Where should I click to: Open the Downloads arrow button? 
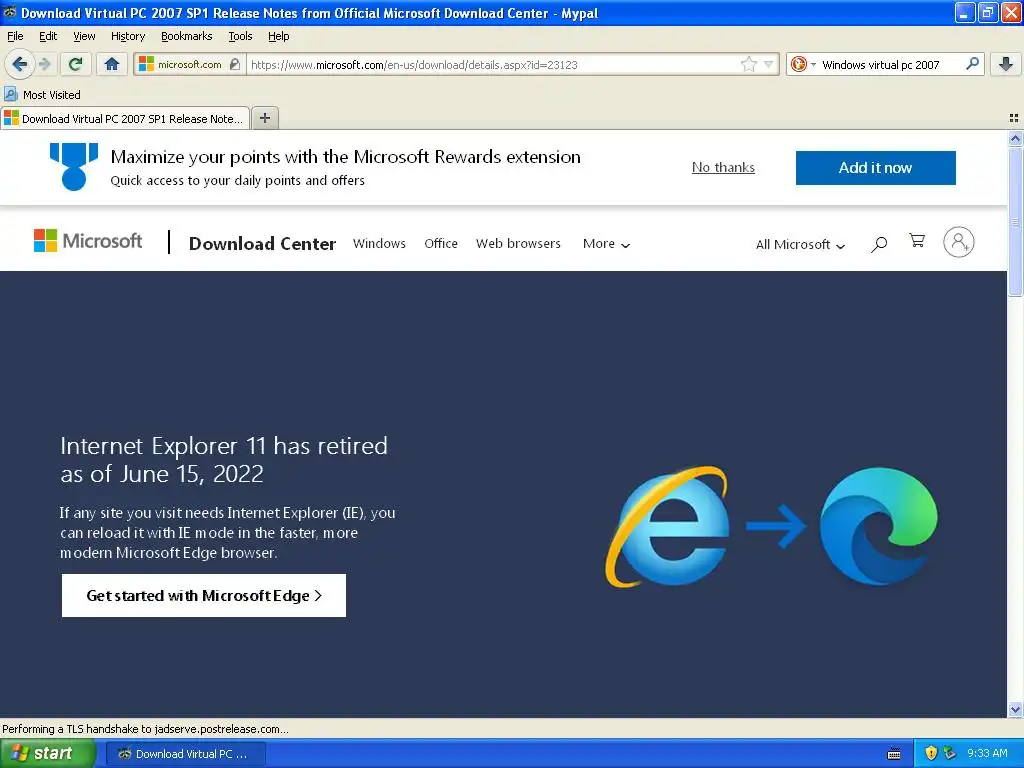tap(1006, 64)
